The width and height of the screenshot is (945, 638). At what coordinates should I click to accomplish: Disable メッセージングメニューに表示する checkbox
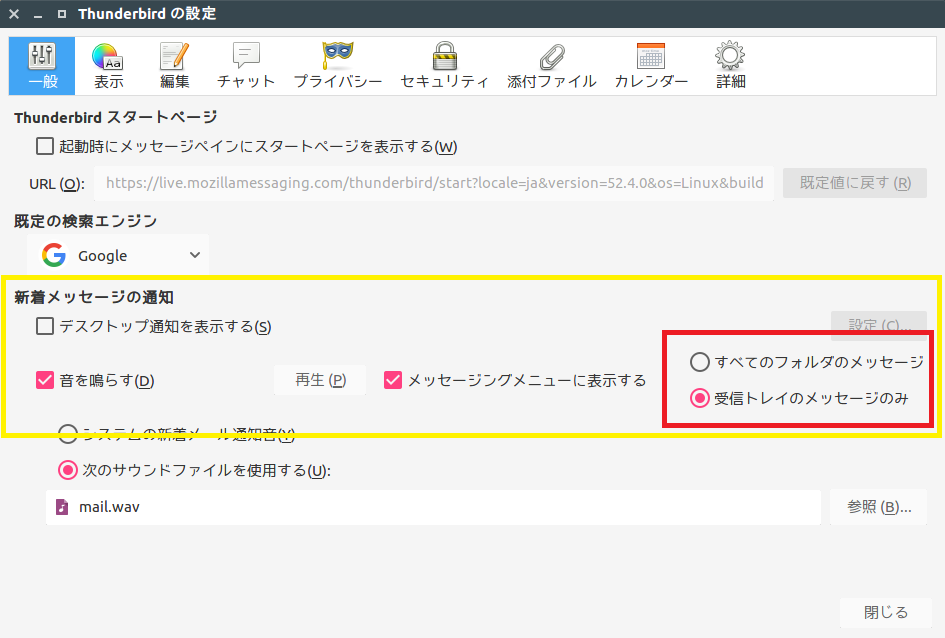pyautogui.click(x=393, y=380)
